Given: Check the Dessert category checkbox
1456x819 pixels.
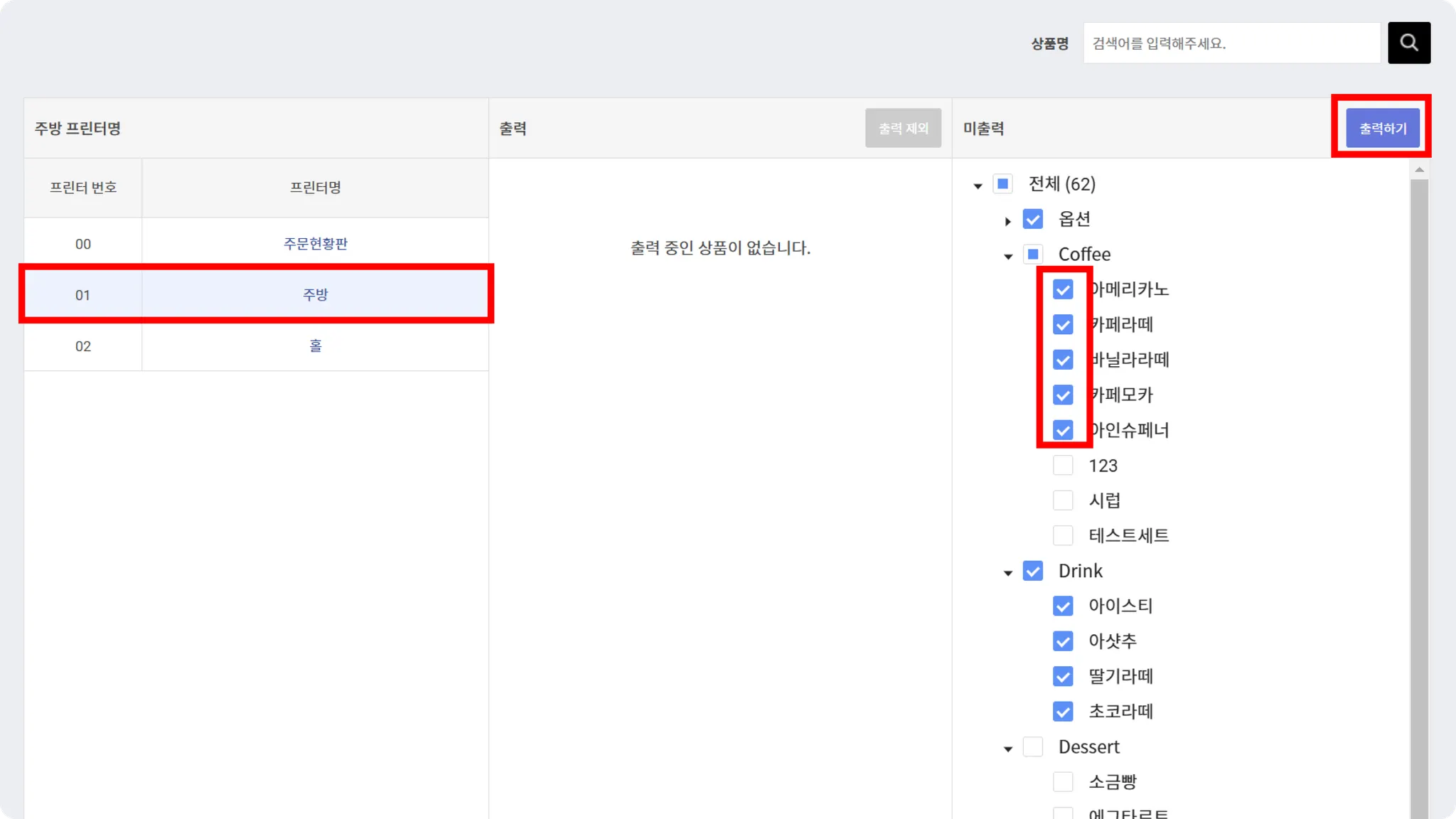Looking at the screenshot, I should tap(1033, 746).
